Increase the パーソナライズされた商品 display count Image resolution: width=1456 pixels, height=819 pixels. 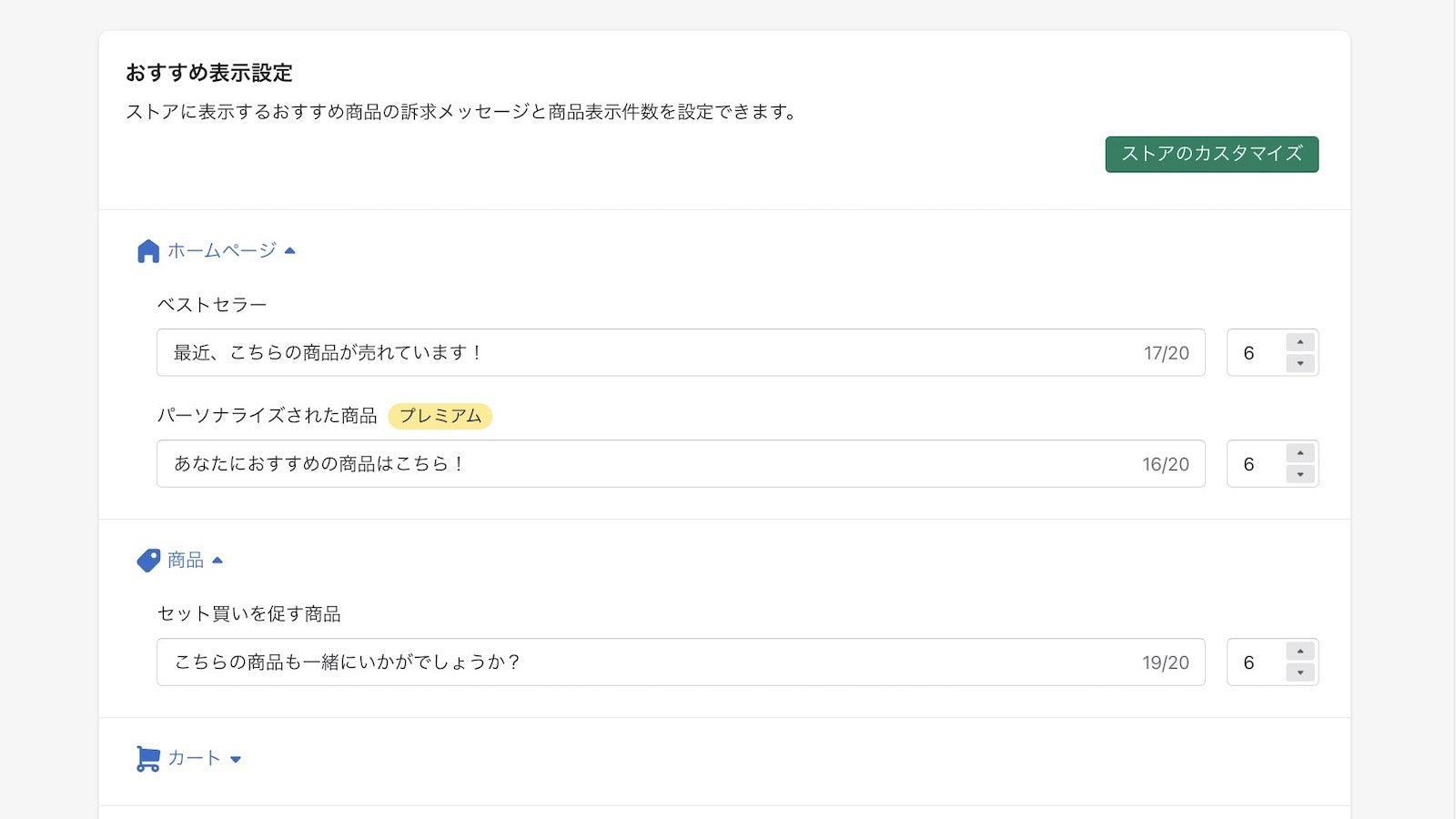(x=1301, y=453)
